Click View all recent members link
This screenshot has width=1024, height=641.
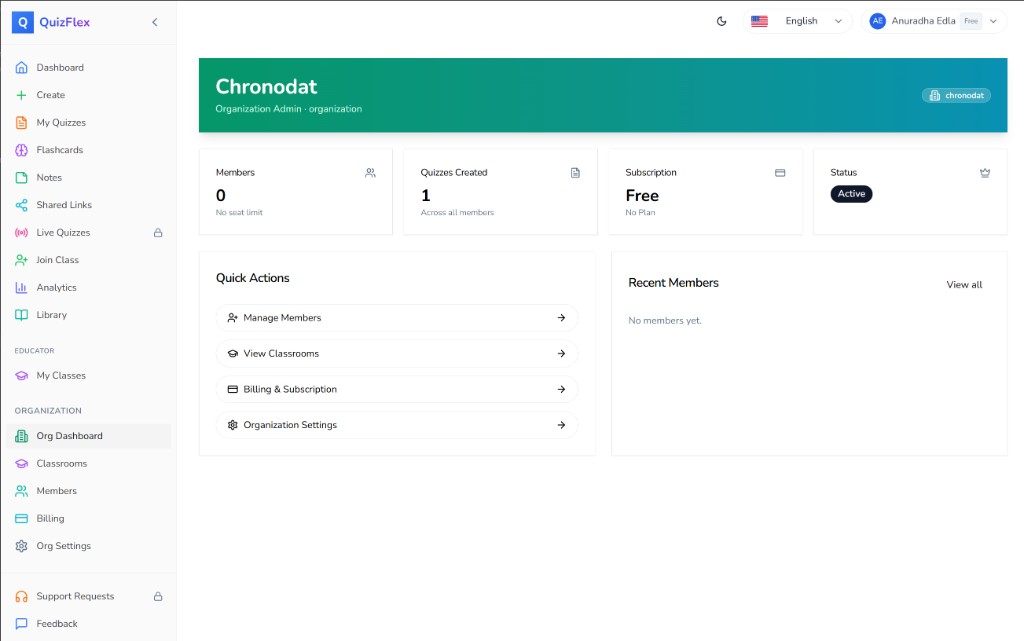[964, 285]
